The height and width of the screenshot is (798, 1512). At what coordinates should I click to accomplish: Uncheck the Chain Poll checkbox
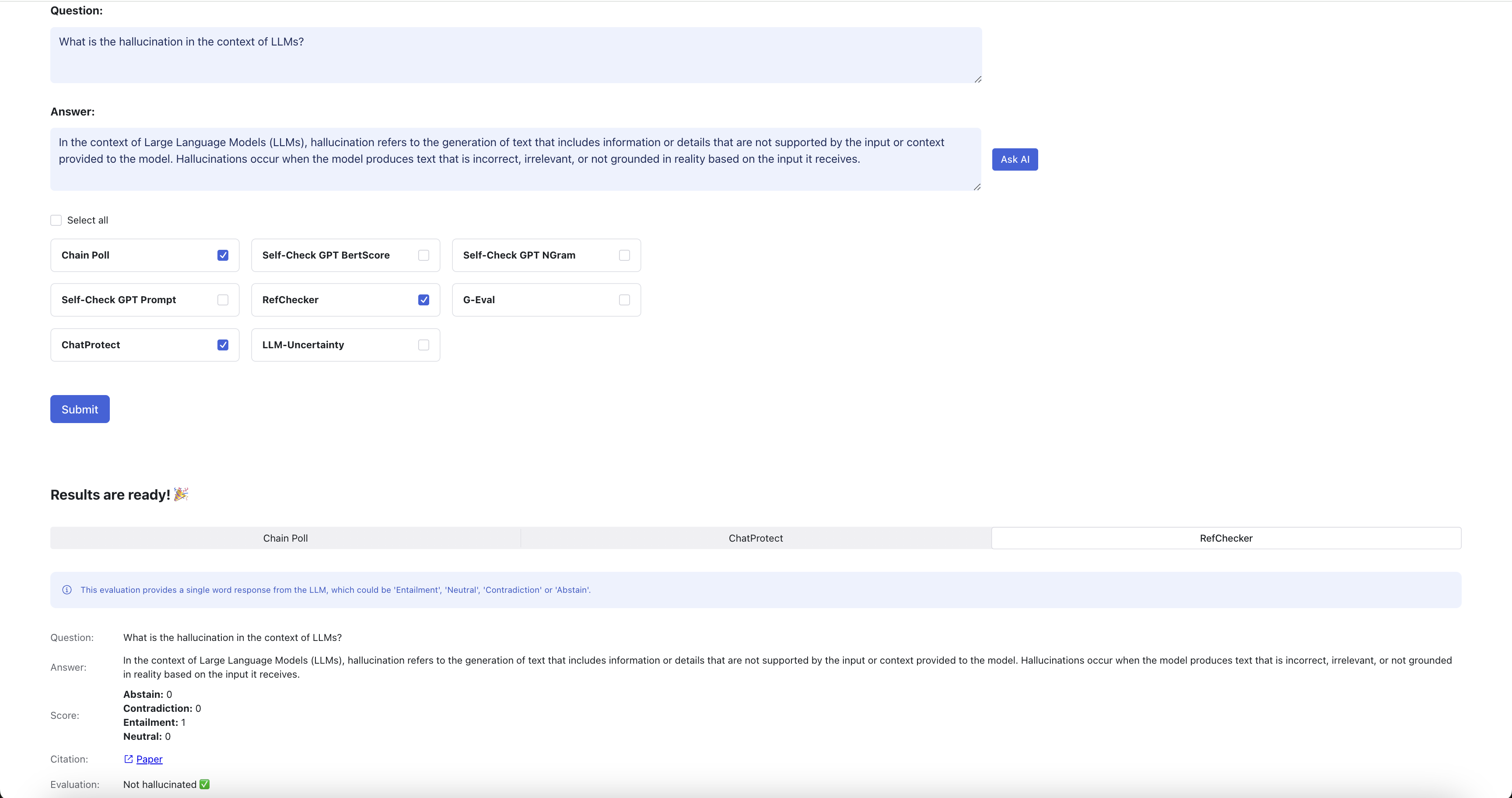(223, 255)
